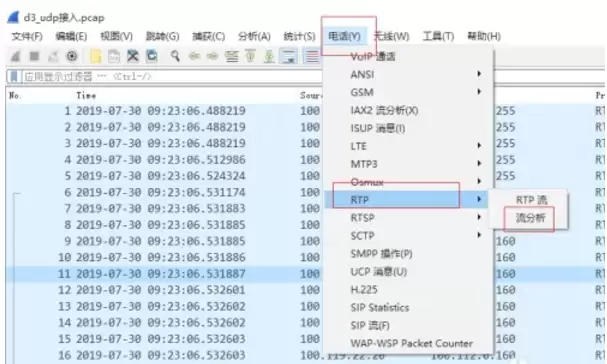Screen dimensions: 607x364
Task: Toggle packet list colorize icon
Action: pos(311,57)
